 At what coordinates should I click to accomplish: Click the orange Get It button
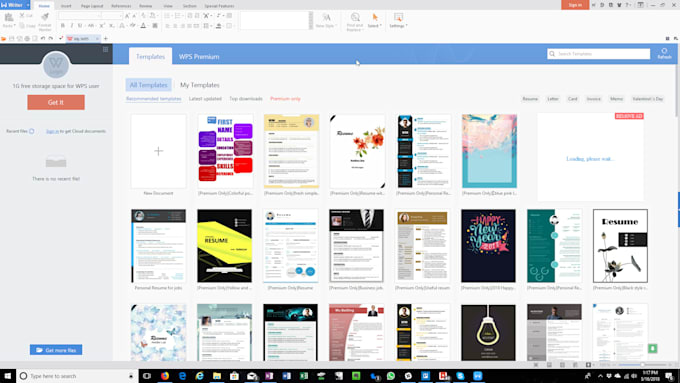[x=56, y=102]
